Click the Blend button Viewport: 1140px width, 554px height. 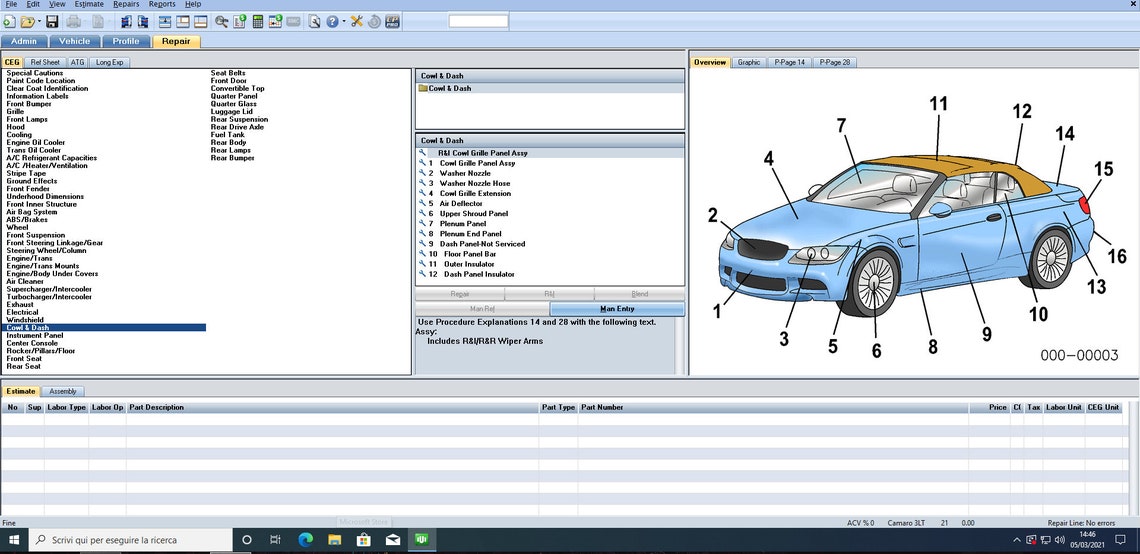(x=640, y=294)
